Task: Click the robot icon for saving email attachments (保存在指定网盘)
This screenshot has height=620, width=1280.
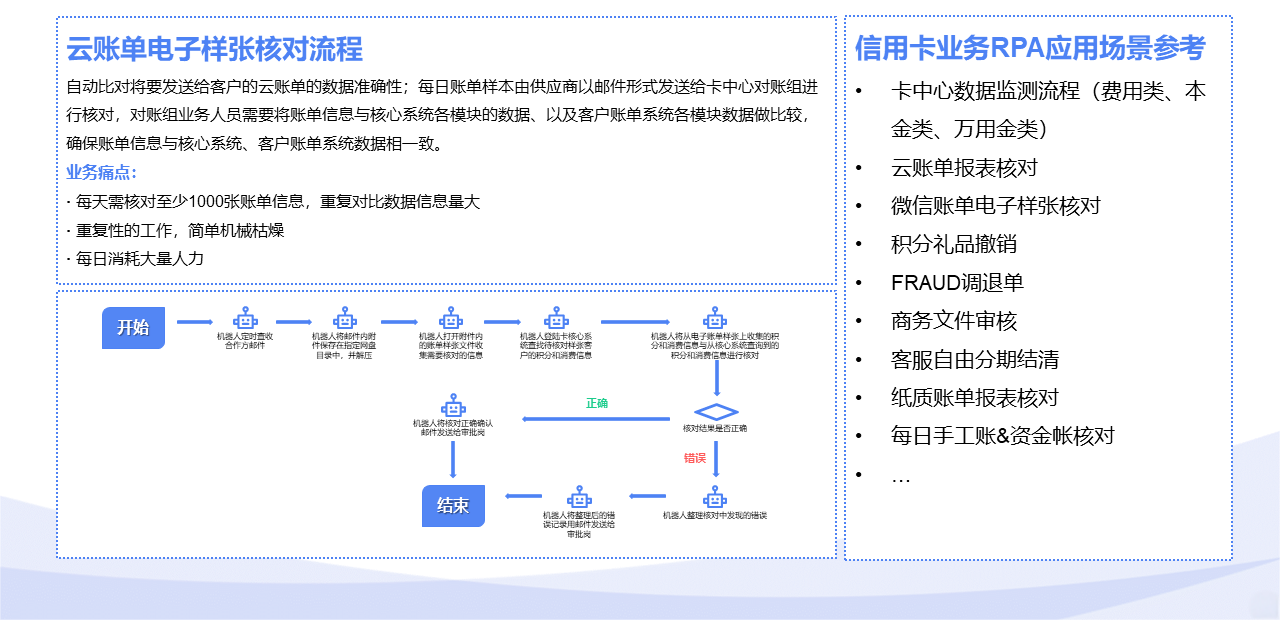Action: pos(345,319)
